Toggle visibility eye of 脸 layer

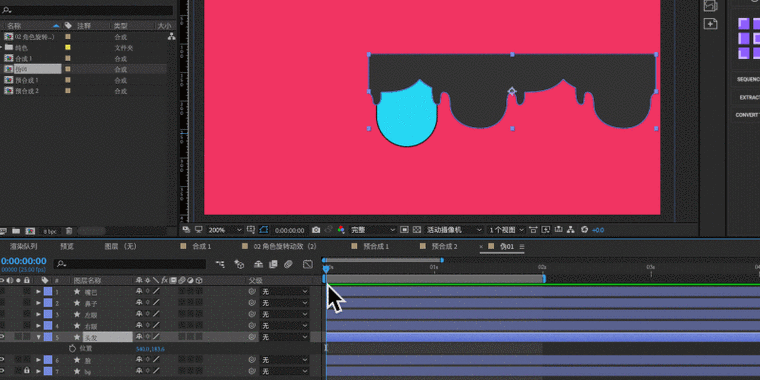click(x=2, y=360)
